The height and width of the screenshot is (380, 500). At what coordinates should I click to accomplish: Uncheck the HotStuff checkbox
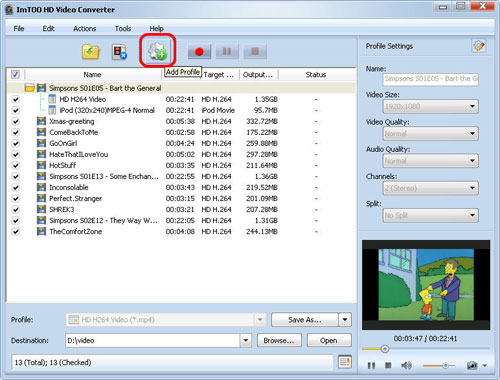tap(16, 165)
